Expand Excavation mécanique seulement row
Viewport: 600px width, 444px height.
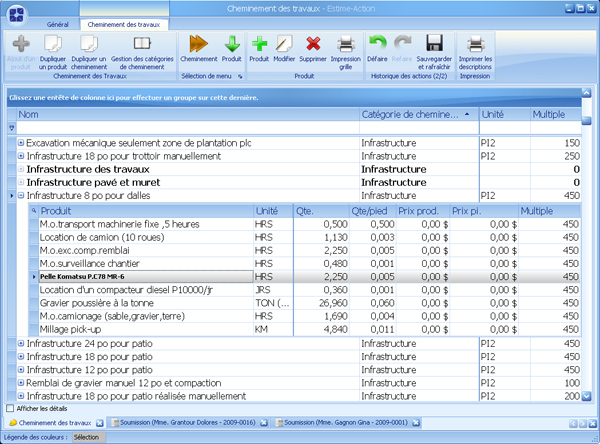click(x=21, y=143)
